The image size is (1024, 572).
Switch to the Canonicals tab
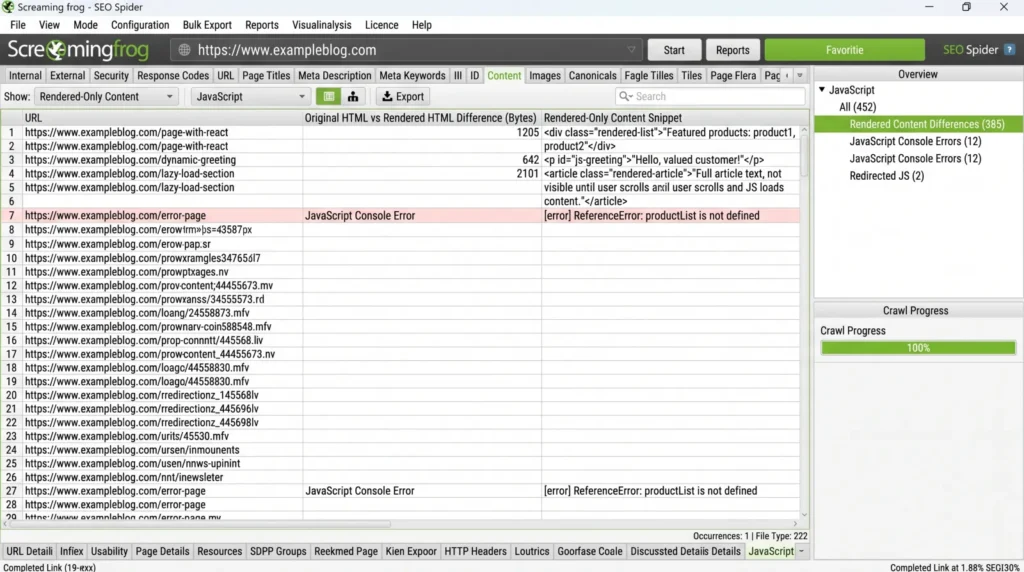pyautogui.click(x=592, y=76)
